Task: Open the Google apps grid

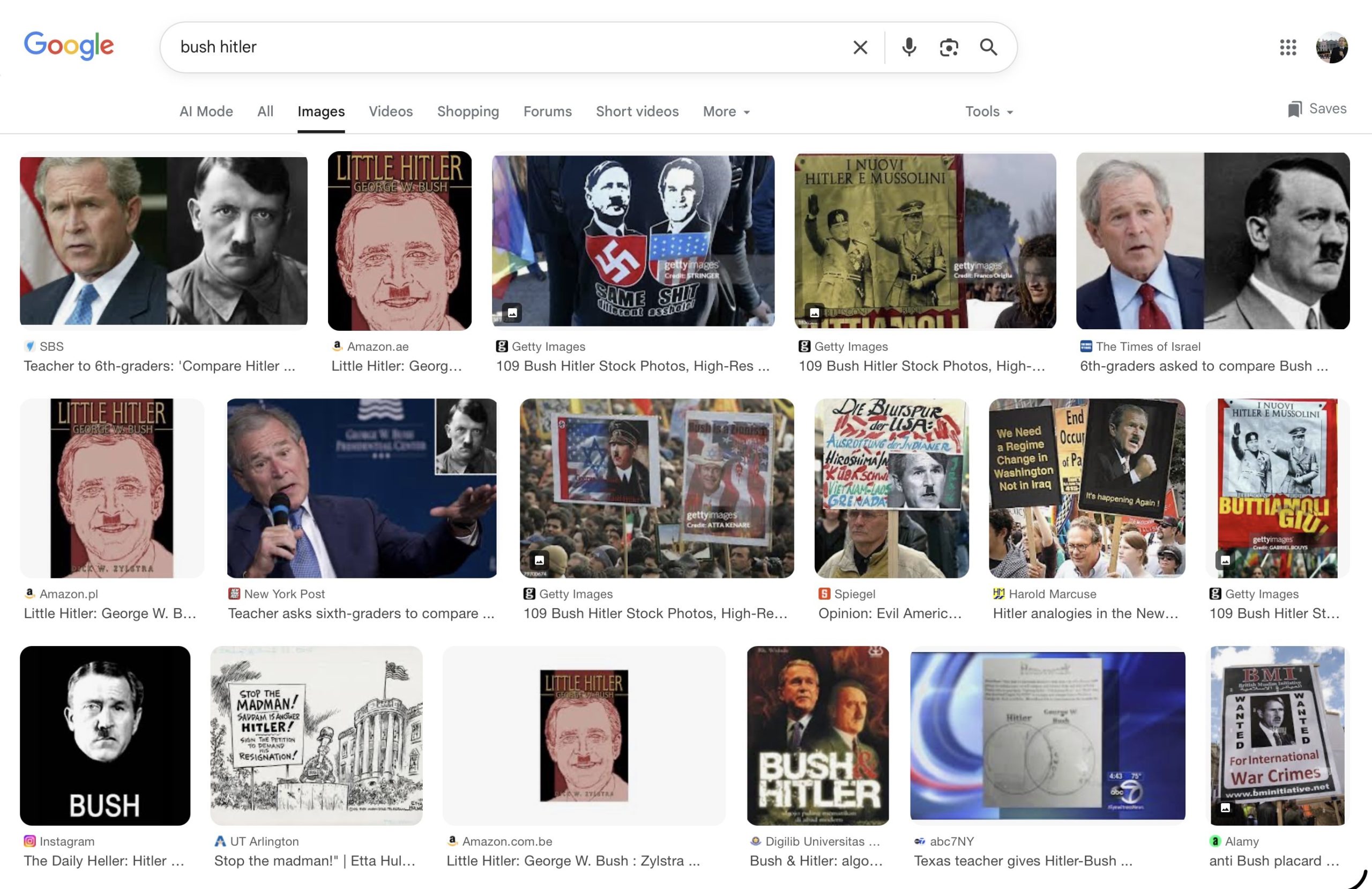Action: click(x=1288, y=47)
